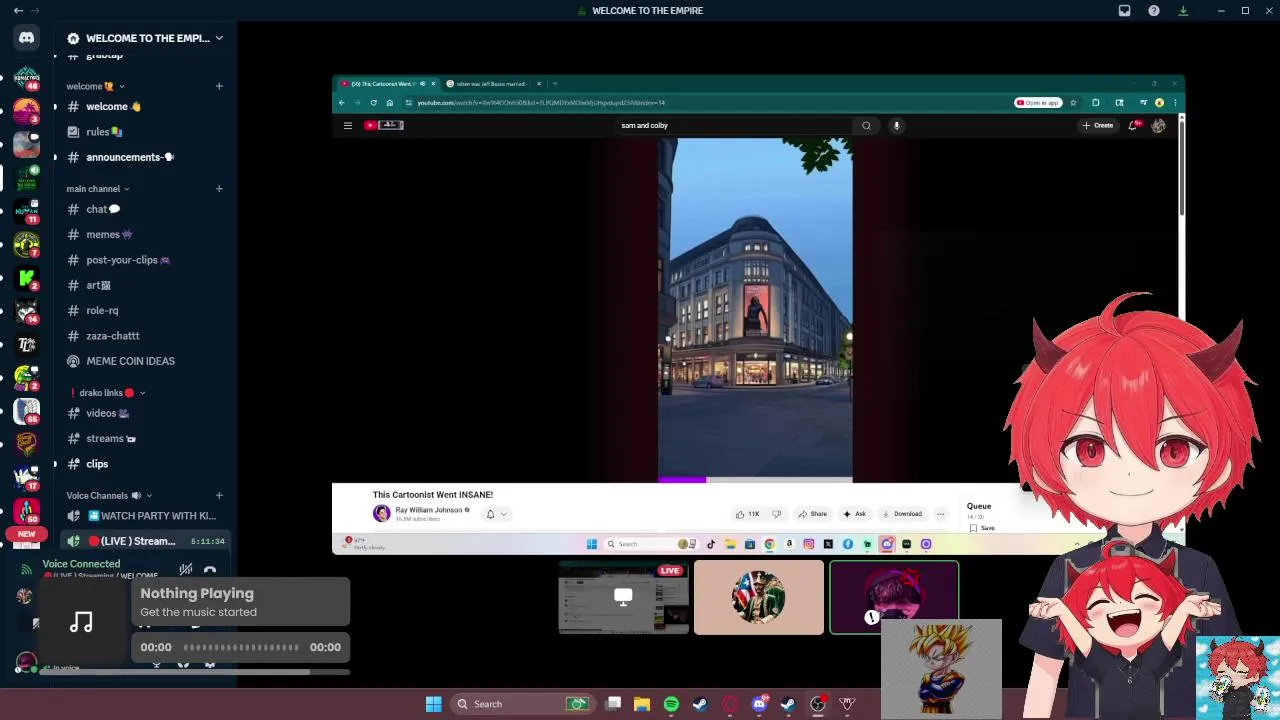Click reload icon in streamed Chrome toolbar
Screen dimensions: 1280x720
point(373,102)
